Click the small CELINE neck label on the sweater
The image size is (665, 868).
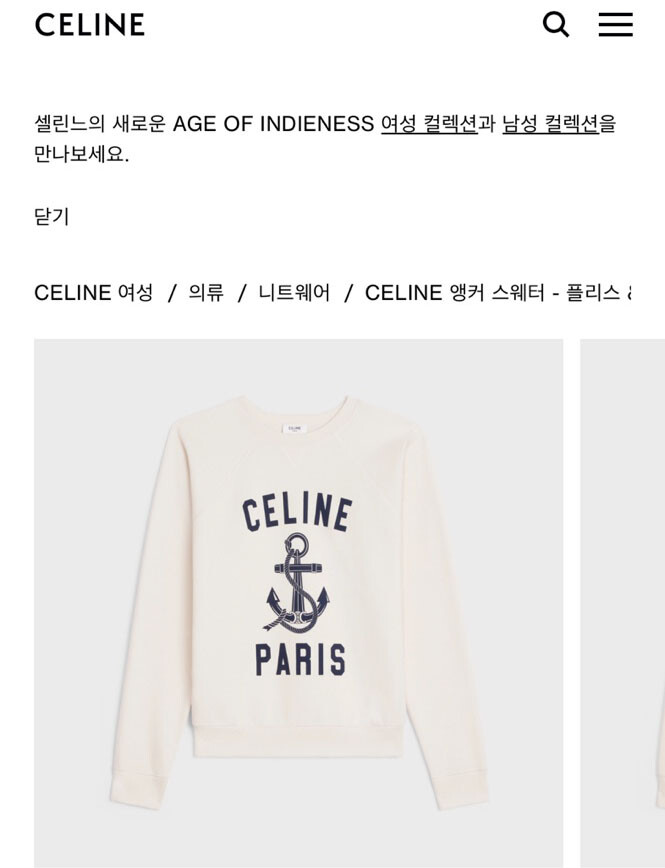(294, 428)
